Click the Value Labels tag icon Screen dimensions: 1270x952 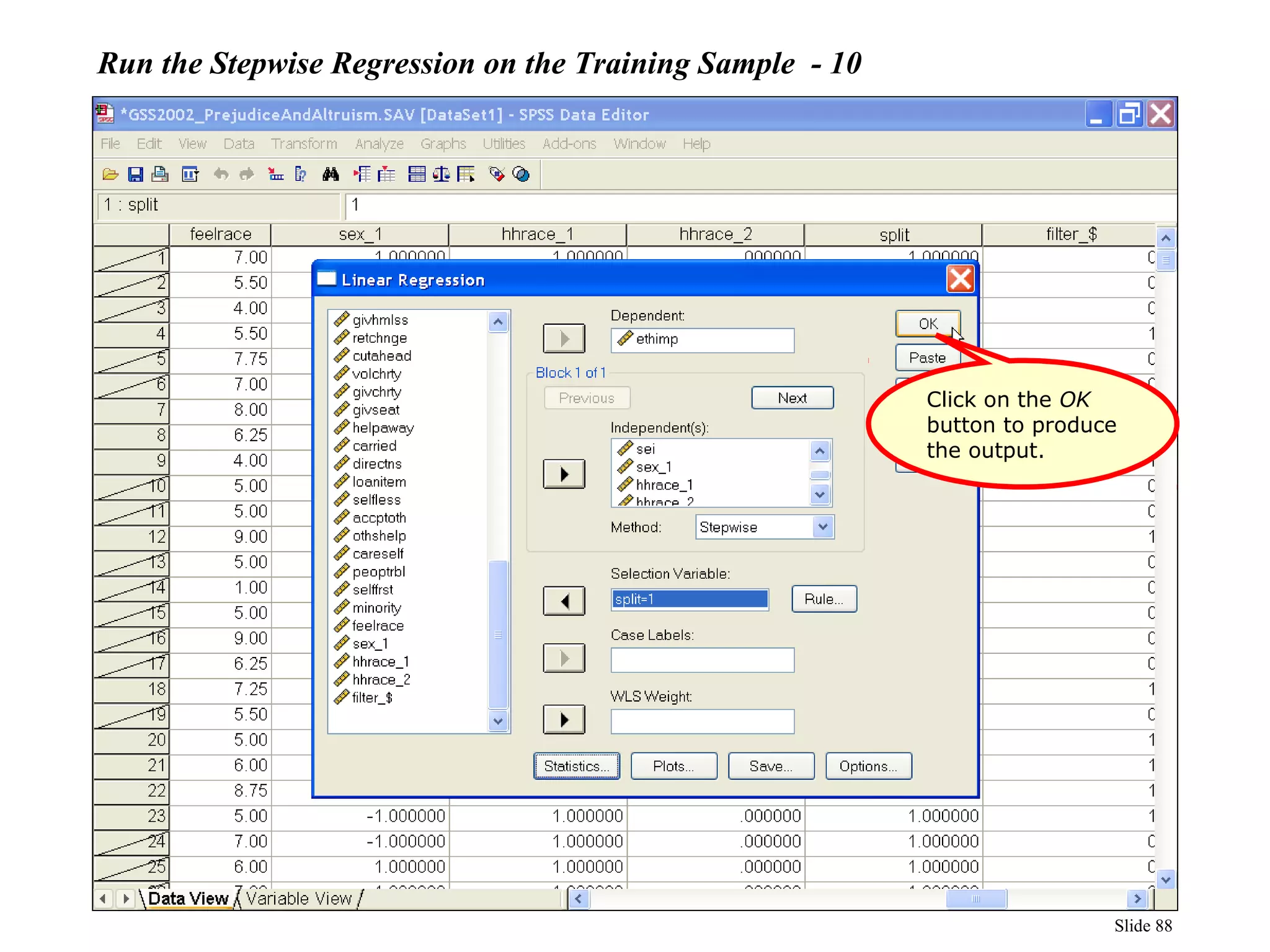click(x=497, y=175)
